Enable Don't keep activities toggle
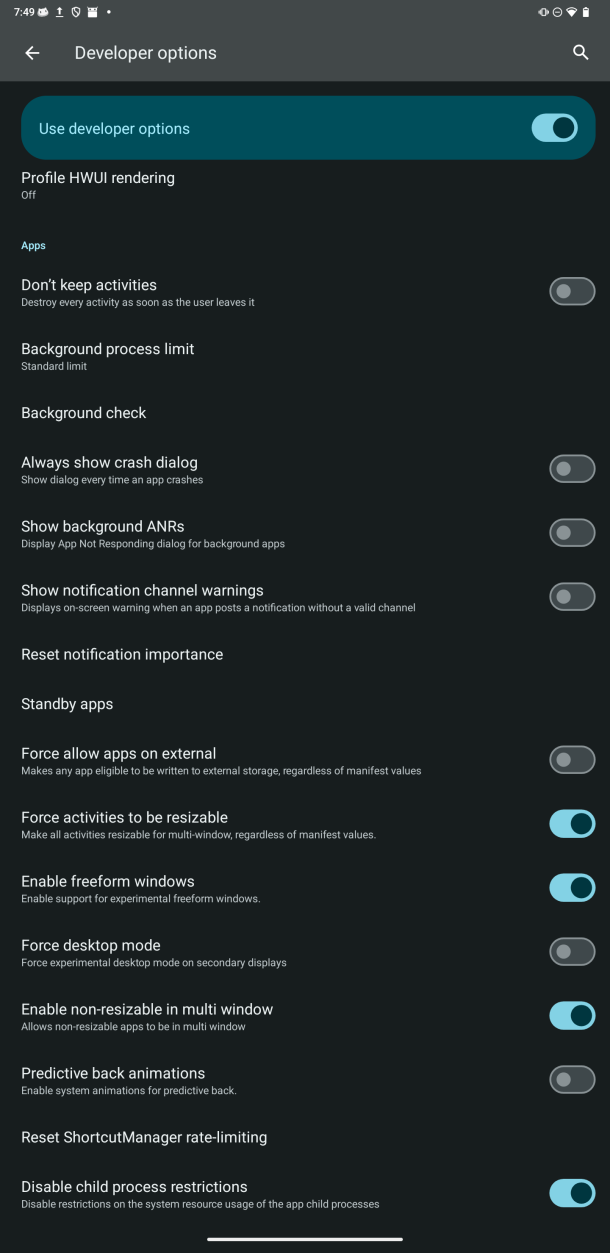Viewport: 610px width, 1253px height. pos(572,291)
